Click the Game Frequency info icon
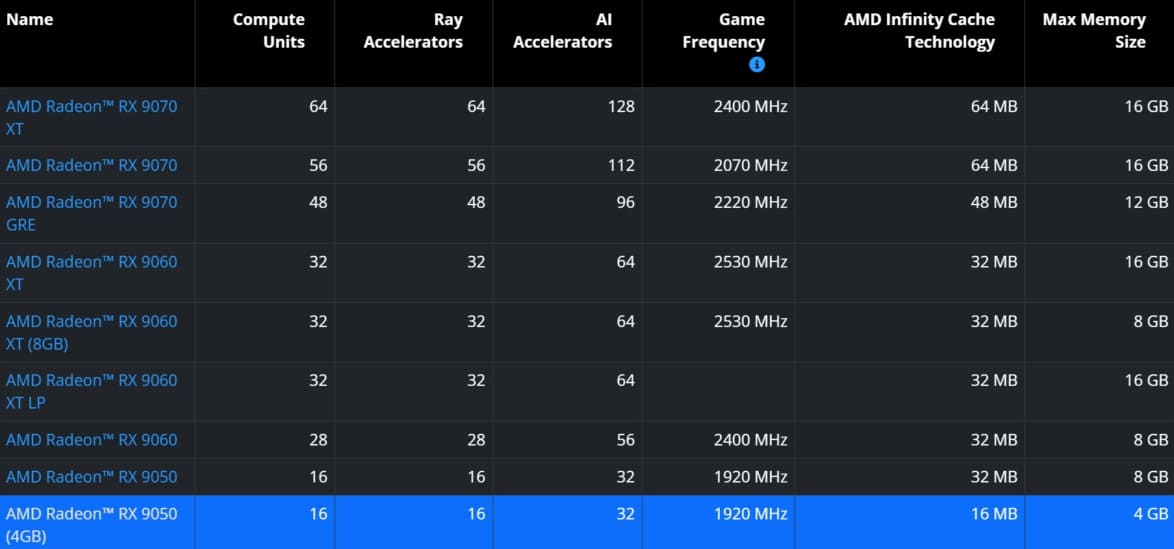Screen dimensions: 1174x549 (x=757, y=65)
